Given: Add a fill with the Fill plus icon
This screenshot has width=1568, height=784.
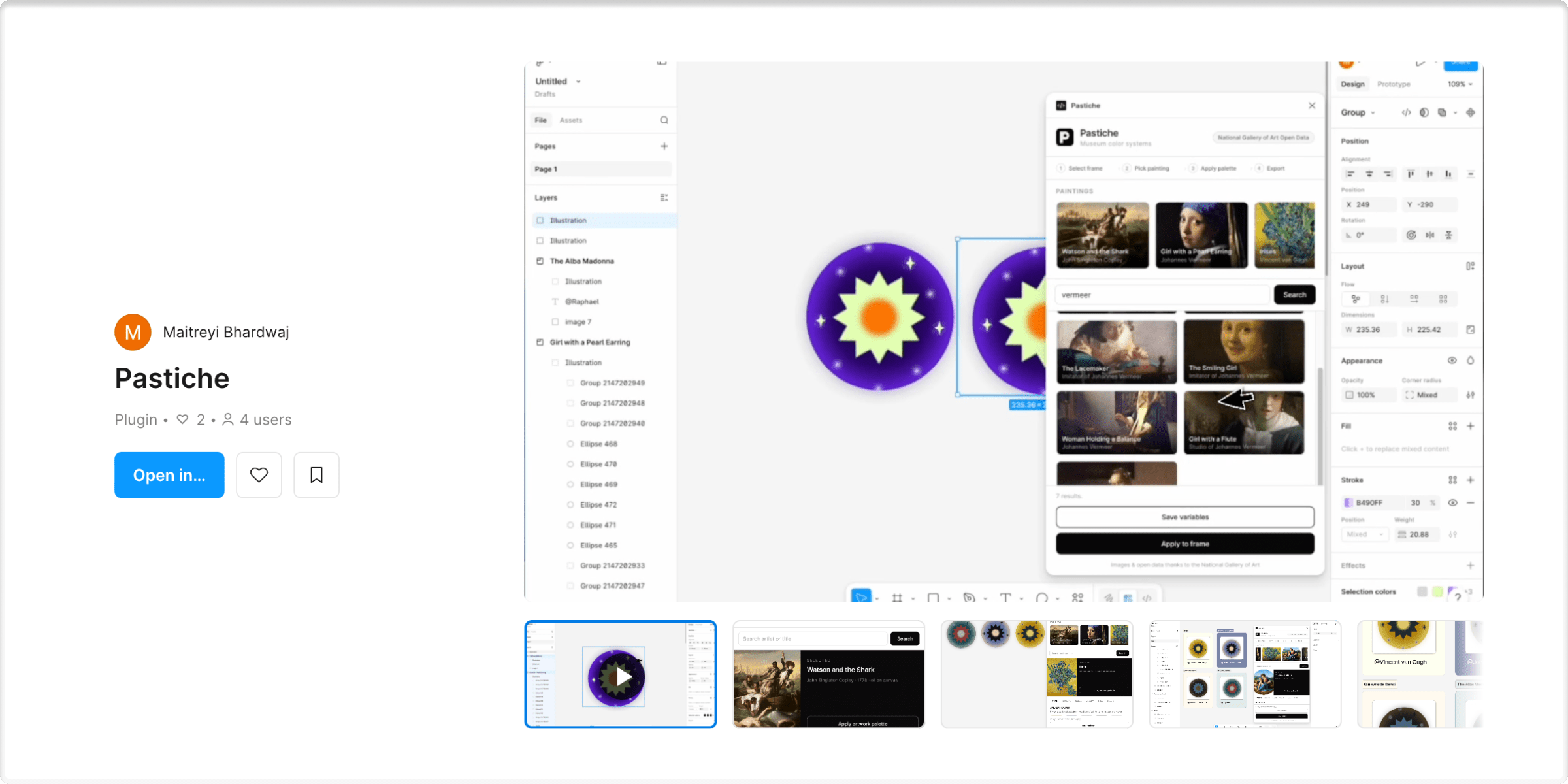Looking at the screenshot, I should pyautogui.click(x=1470, y=426).
